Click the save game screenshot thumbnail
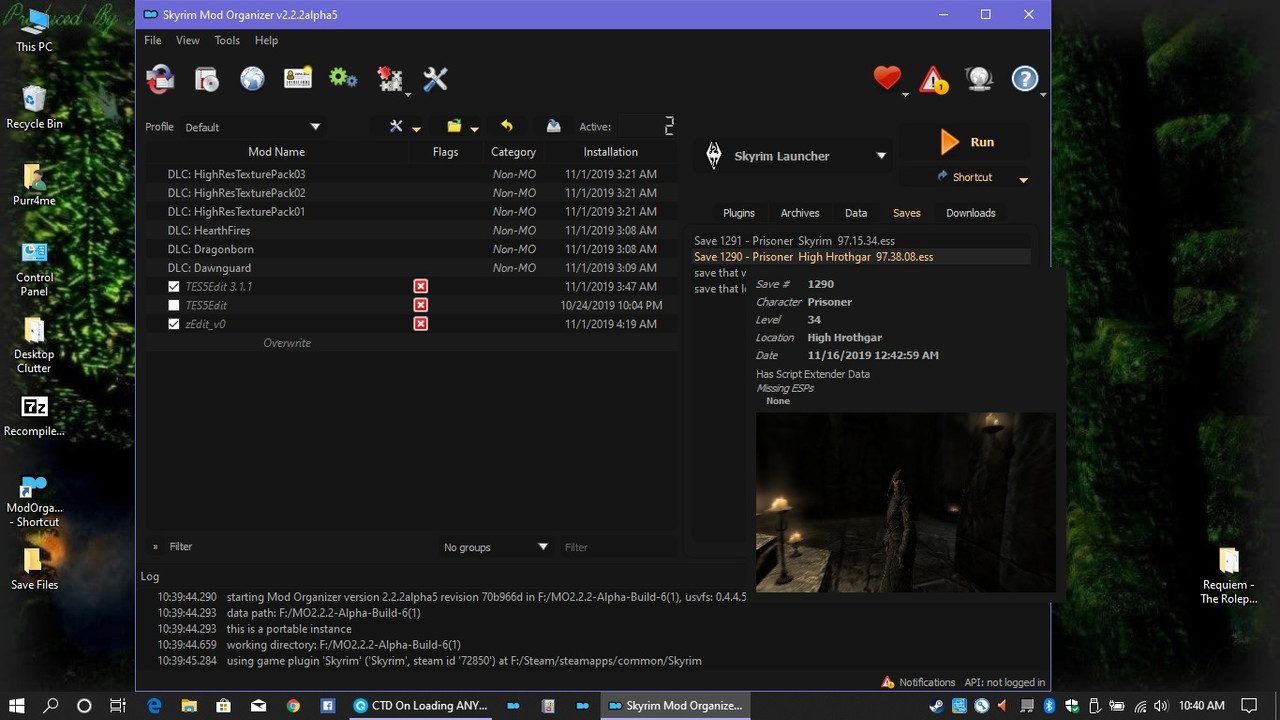 click(905, 502)
